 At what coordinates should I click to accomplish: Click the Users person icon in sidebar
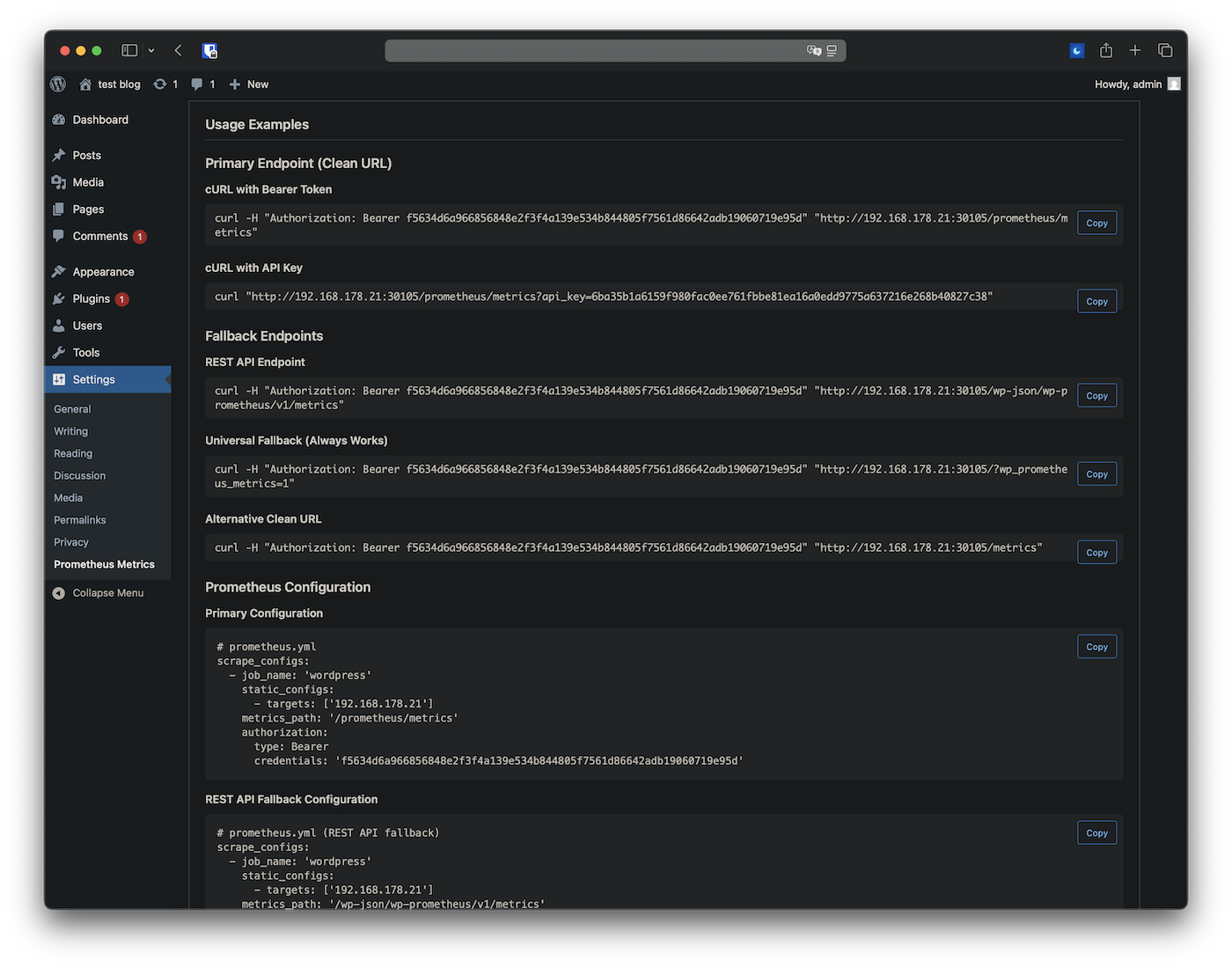click(x=58, y=326)
